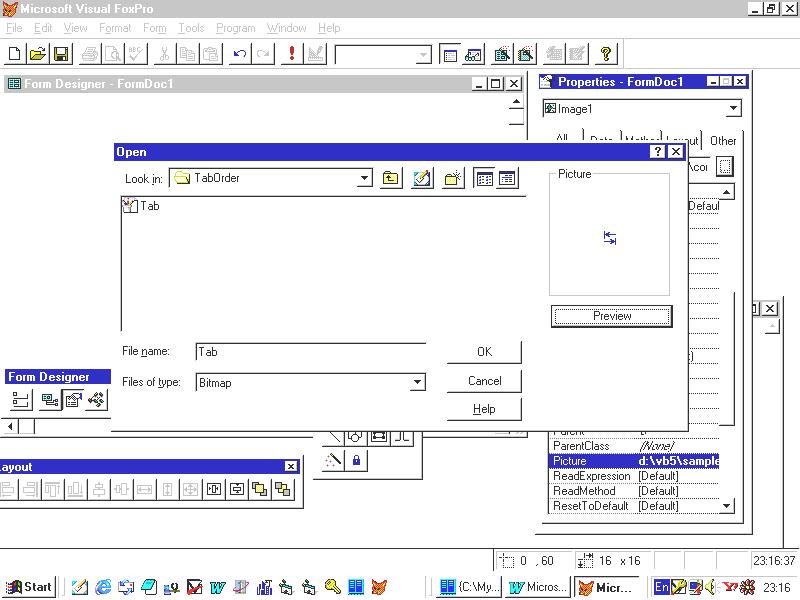Click Data Environment icon in Form Designer toolbar
The width and height of the screenshot is (800, 600).
coord(49,399)
